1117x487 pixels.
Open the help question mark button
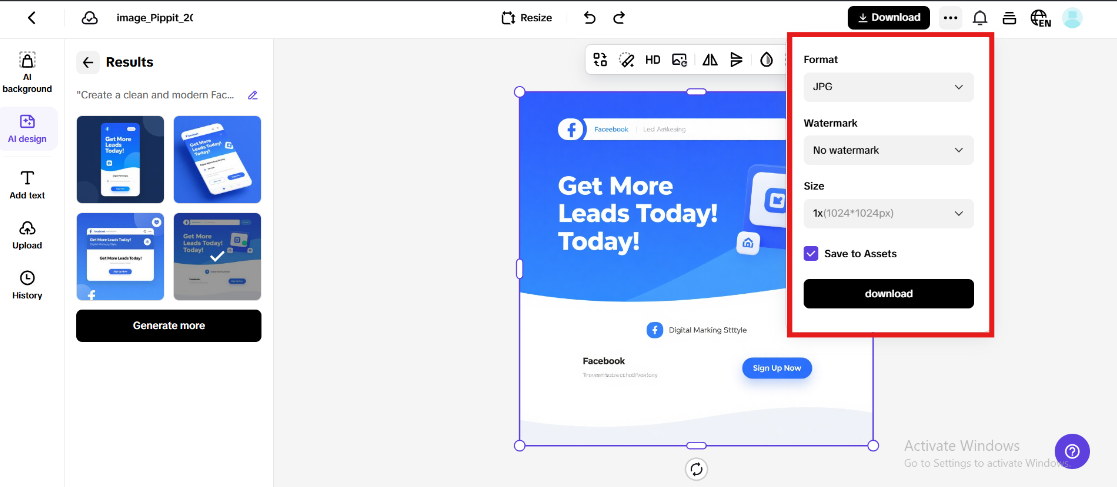tap(1072, 451)
